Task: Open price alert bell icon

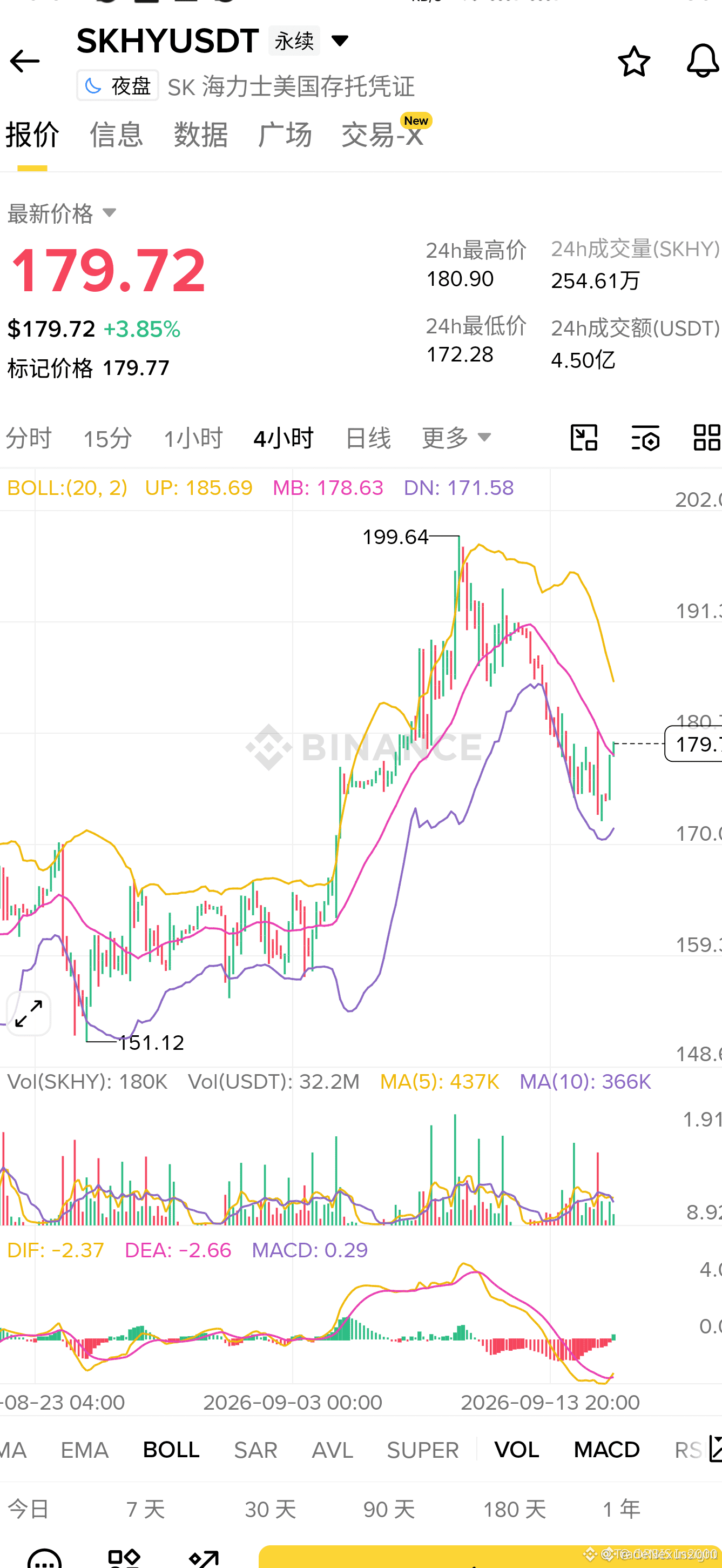Action: [x=703, y=61]
